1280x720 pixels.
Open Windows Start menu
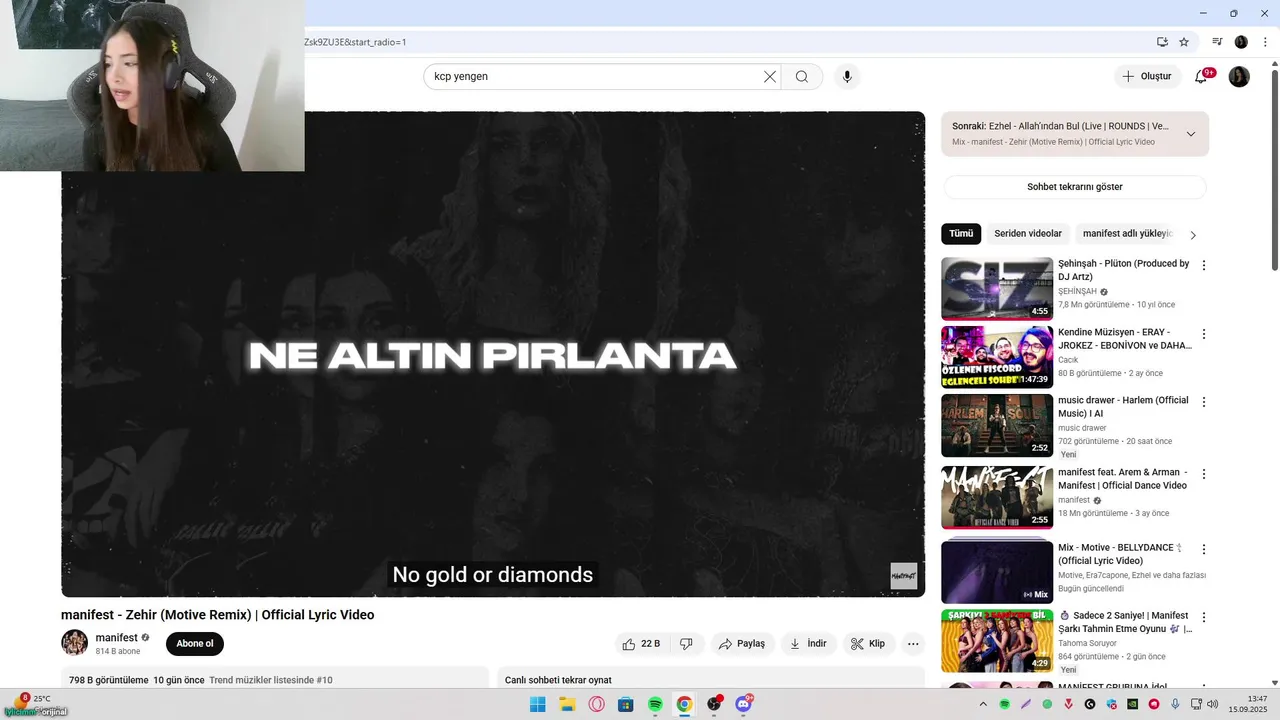click(x=537, y=704)
